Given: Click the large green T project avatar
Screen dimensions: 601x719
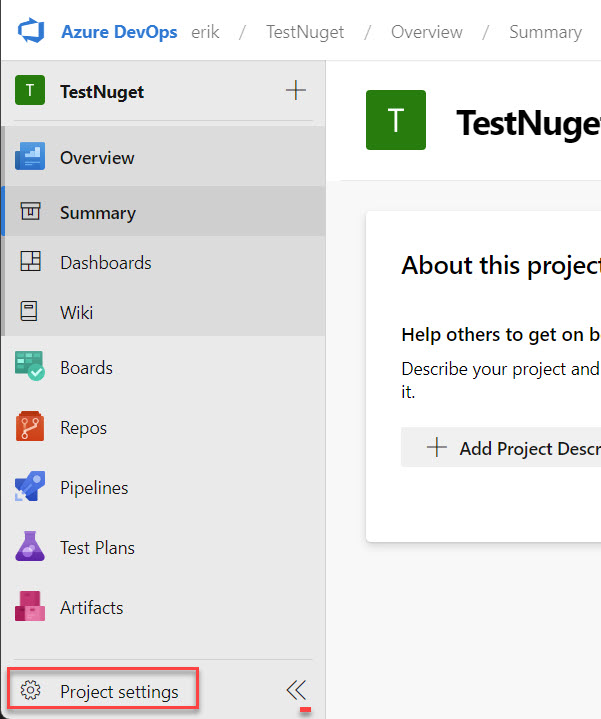Looking at the screenshot, I should click(x=396, y=120).
